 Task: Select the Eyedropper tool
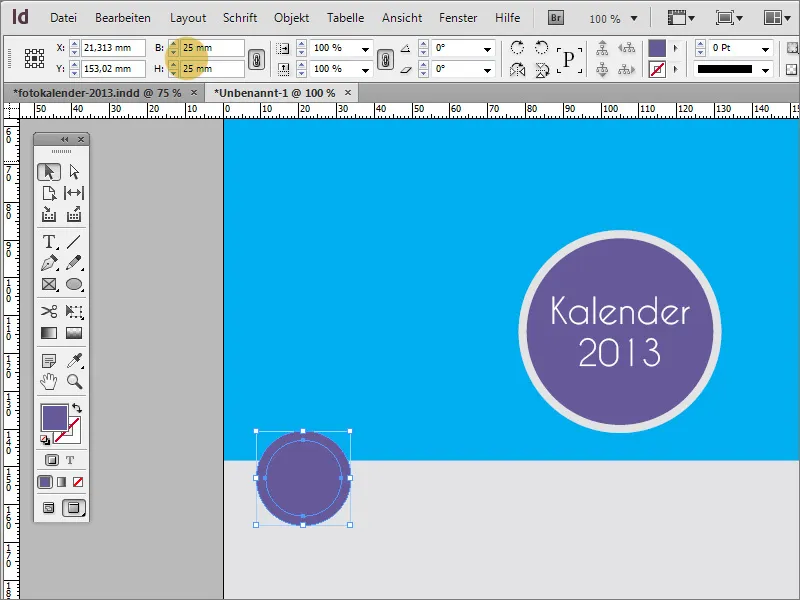[x=74, y=361]
